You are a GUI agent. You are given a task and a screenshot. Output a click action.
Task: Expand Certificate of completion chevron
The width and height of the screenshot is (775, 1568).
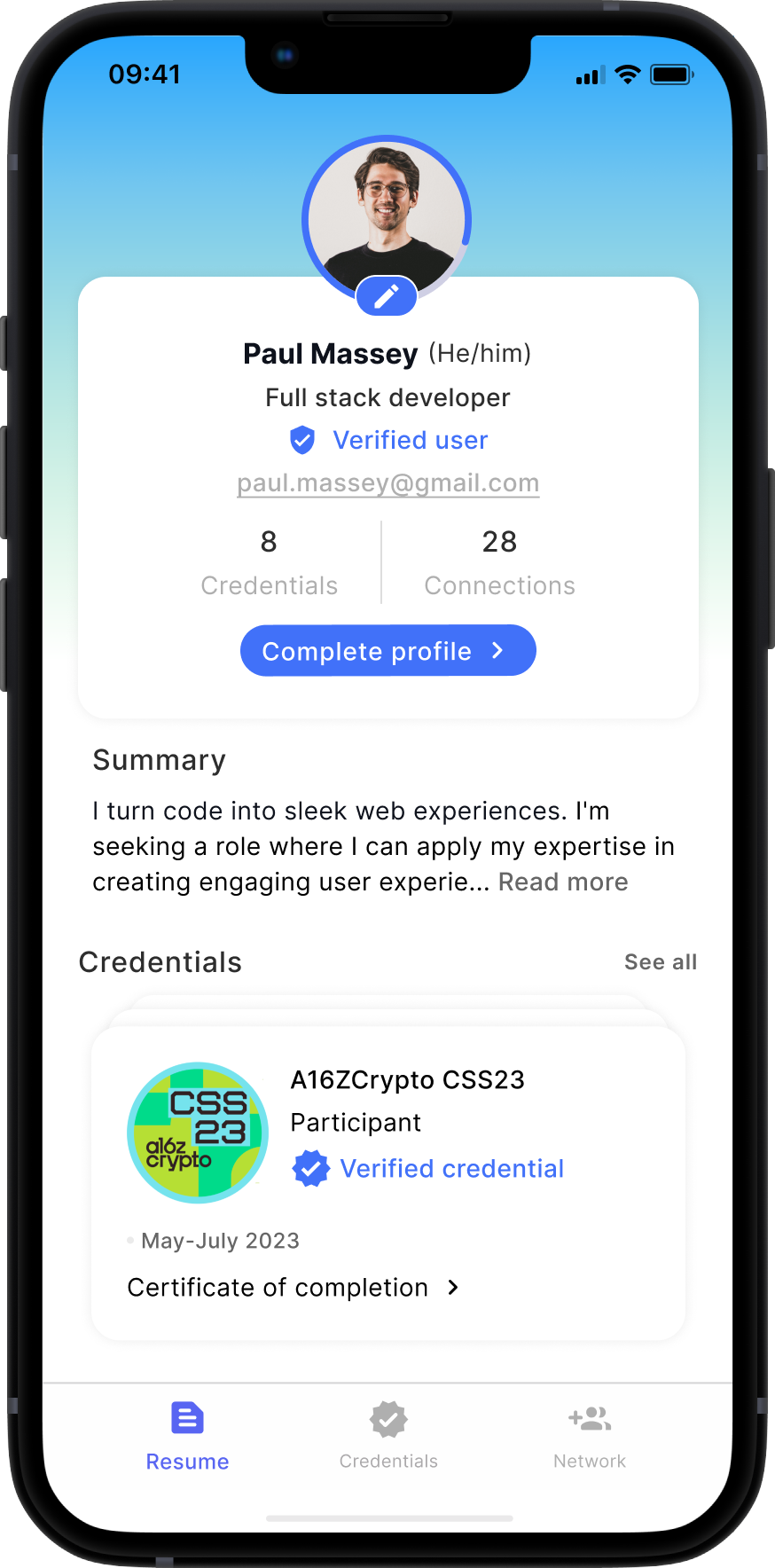[x=453, y=1287]
